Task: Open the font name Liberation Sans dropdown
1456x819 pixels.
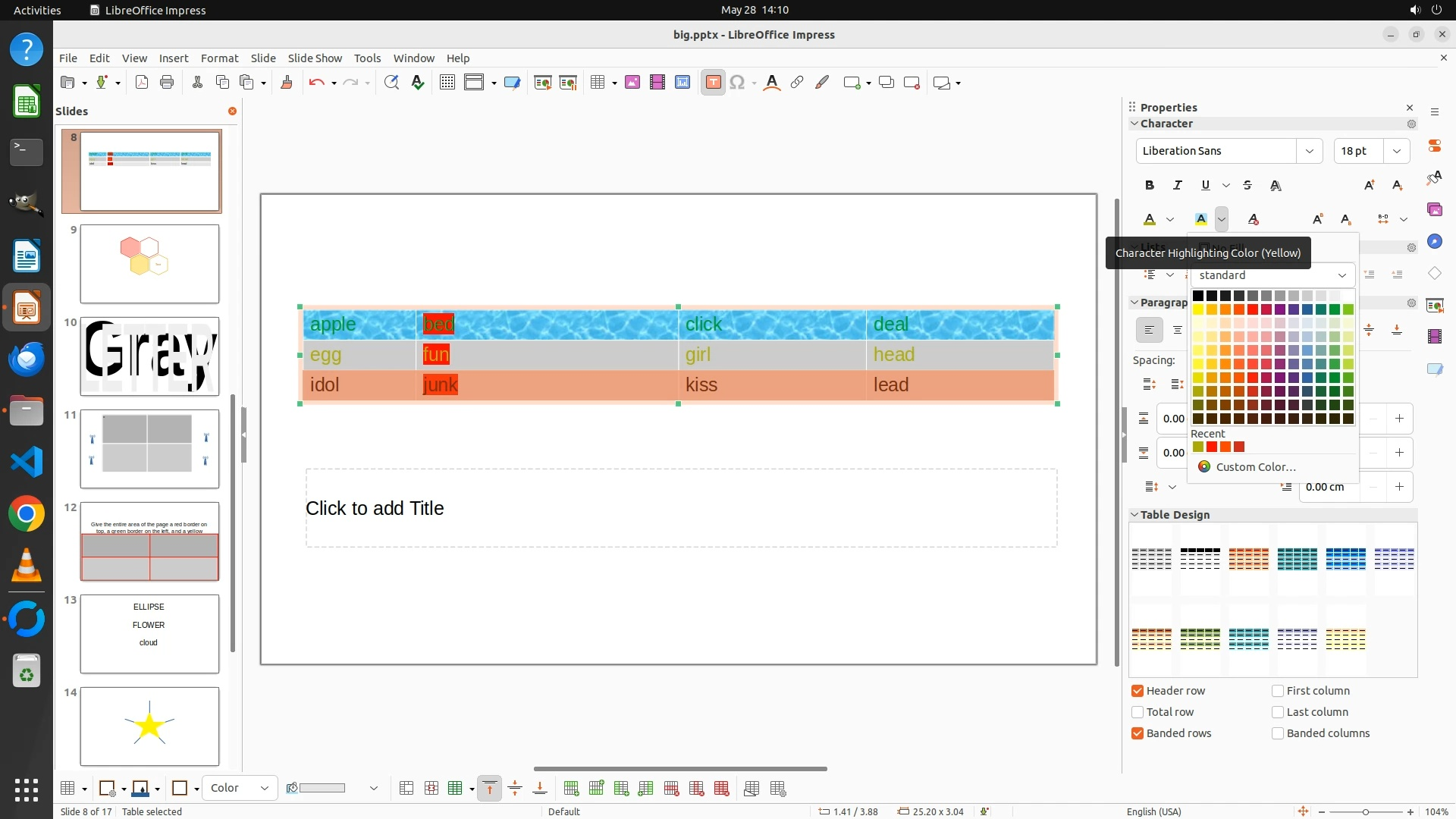Action: pyautogui.click(x=1309, y=151)
